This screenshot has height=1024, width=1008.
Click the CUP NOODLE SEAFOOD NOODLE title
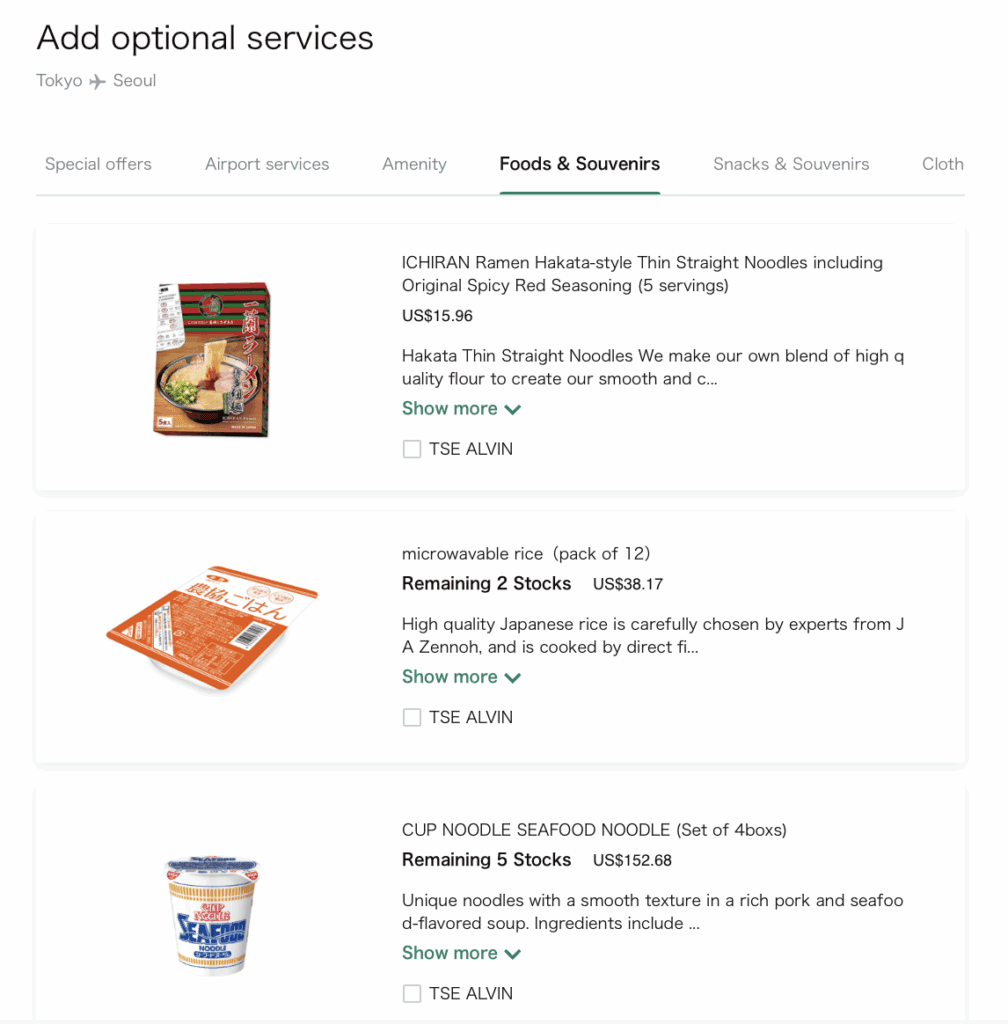594,830
